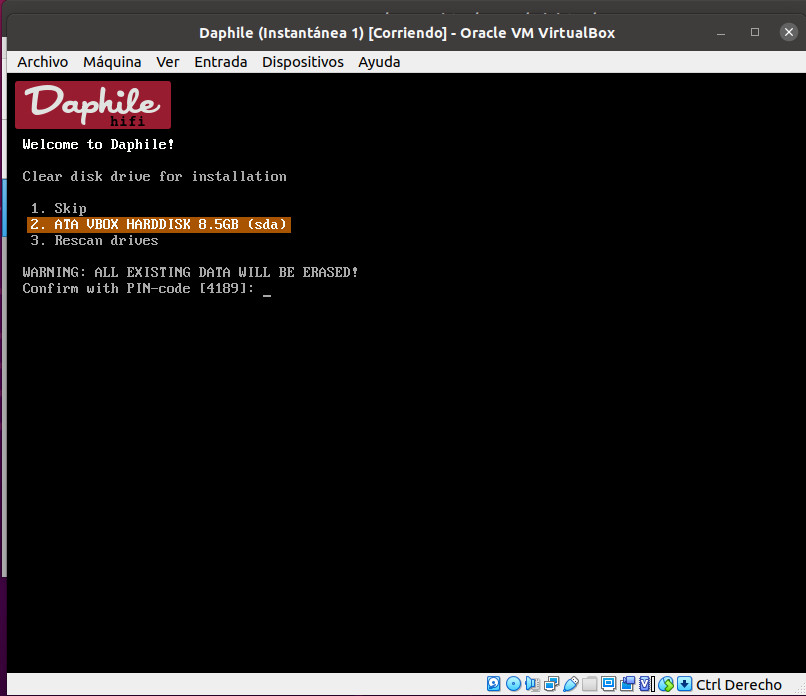Click the 'Clear disk drive for installation' heading
Screen dimensions: 806x696
tap(154, 176)
